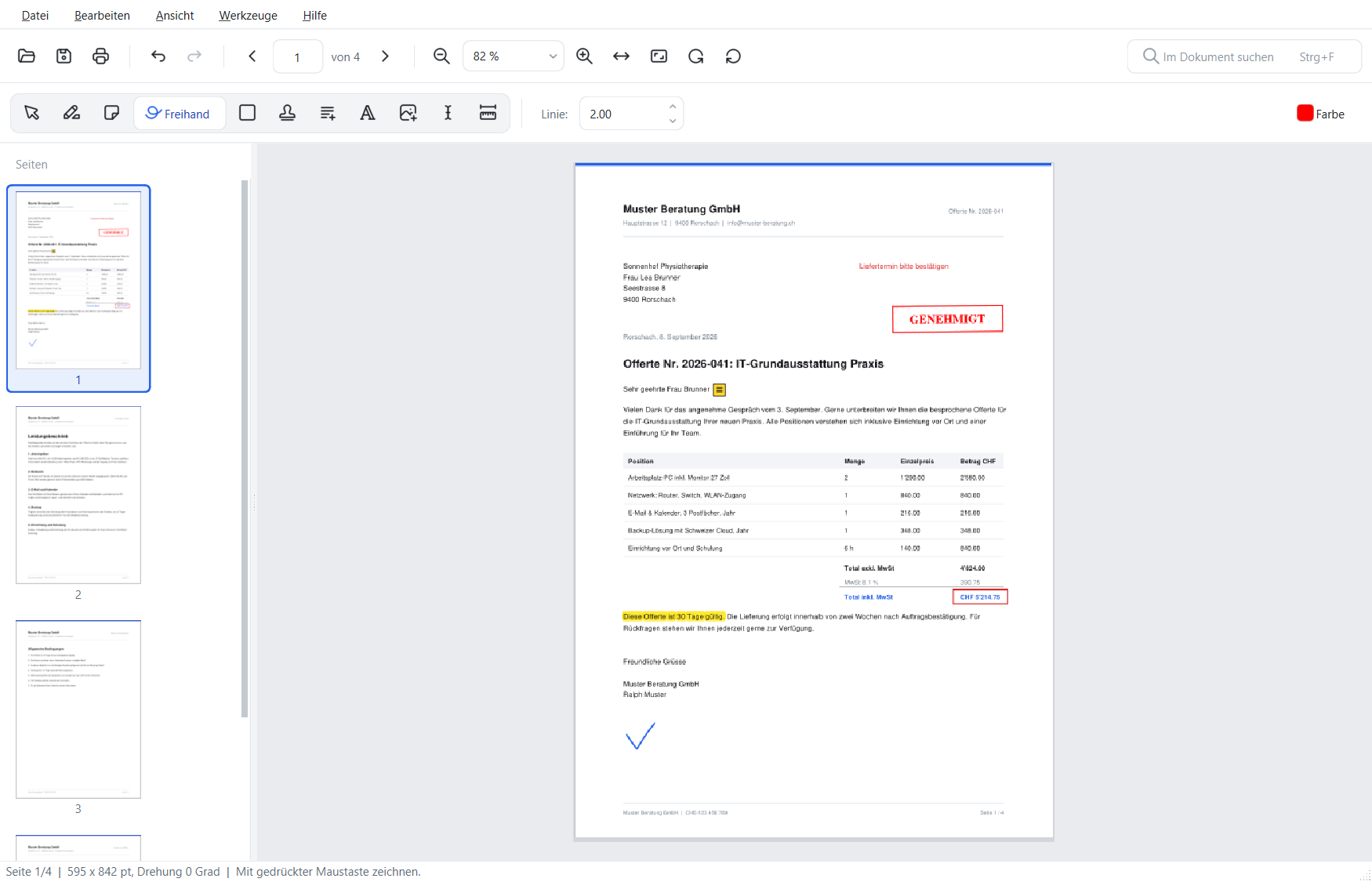Click the fit whole page icon
The height and width of the screenshot is (882, 1372).
click(659, 56)
